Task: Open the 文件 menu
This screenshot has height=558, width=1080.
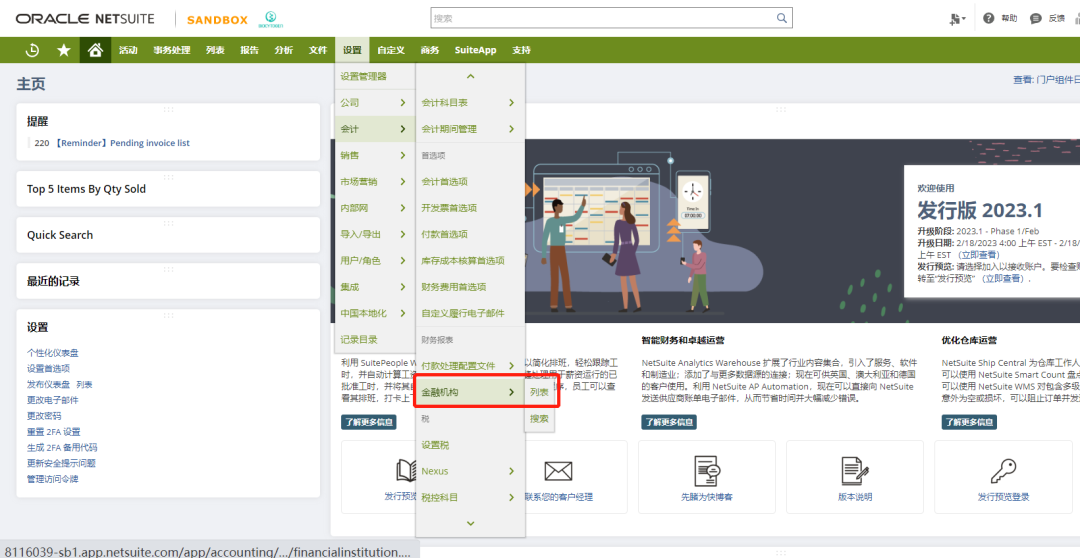Action: pos(318,50)
